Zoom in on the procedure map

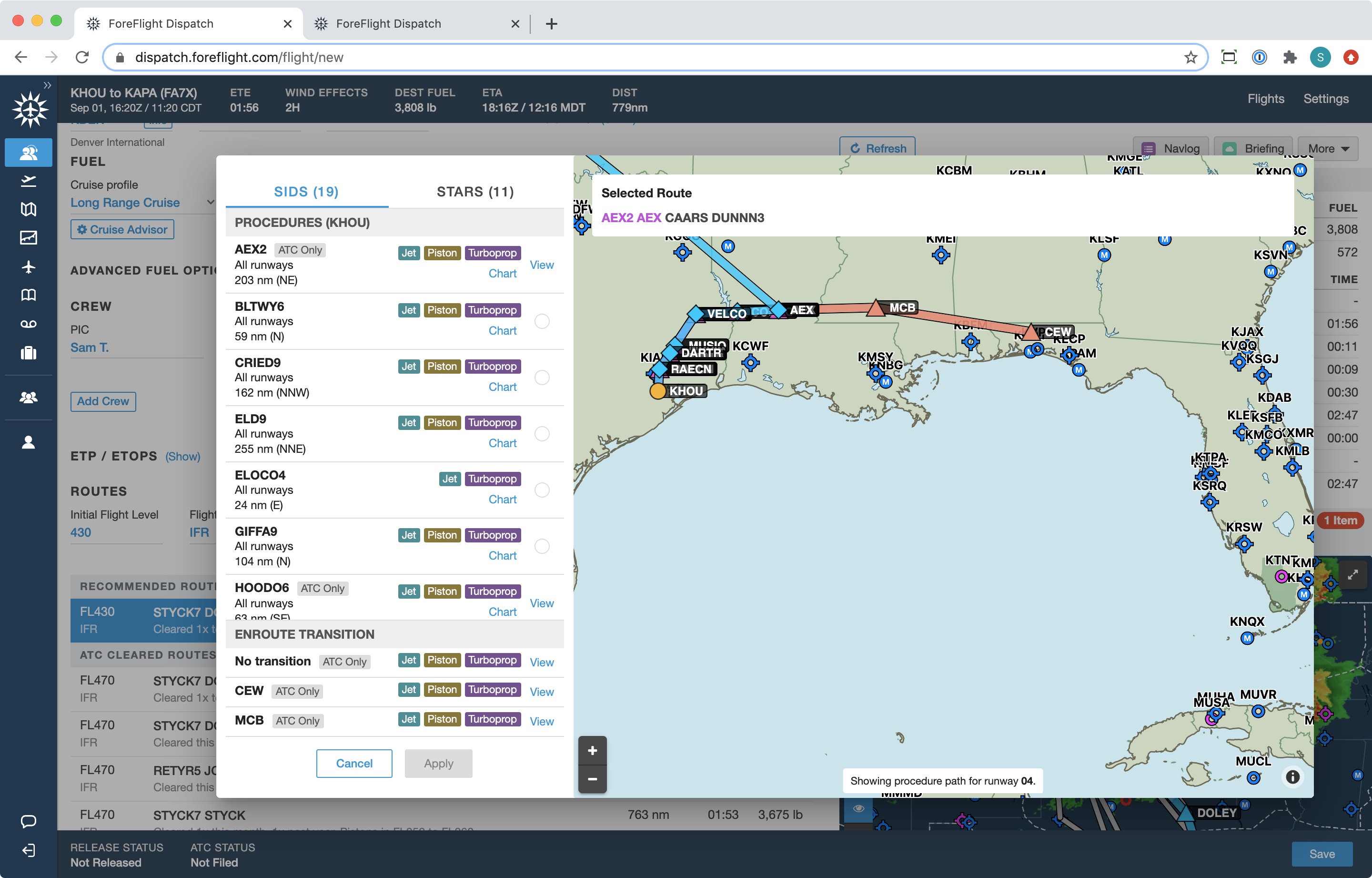point(592,750)
